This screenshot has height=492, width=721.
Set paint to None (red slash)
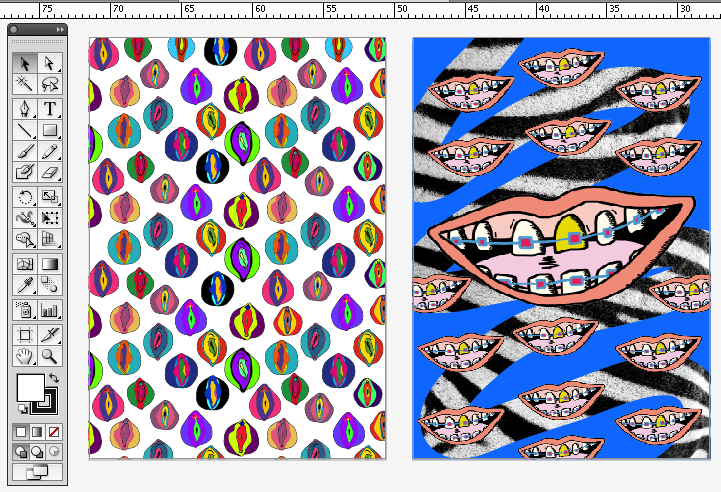click(54, 431)
